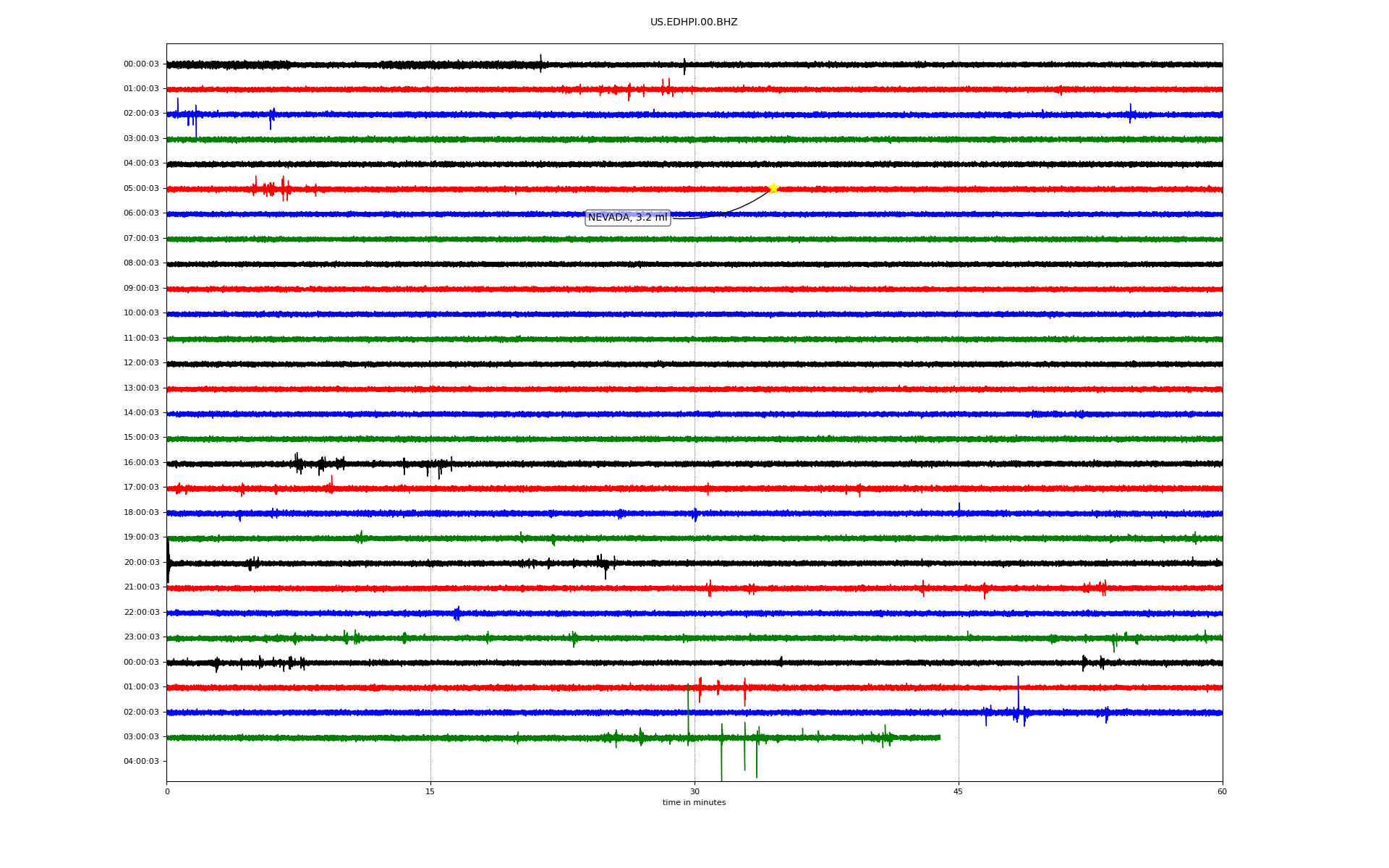Click the yellow star earthquake marker
This screenshot has width=1389, height=868.
pos(773,188)
